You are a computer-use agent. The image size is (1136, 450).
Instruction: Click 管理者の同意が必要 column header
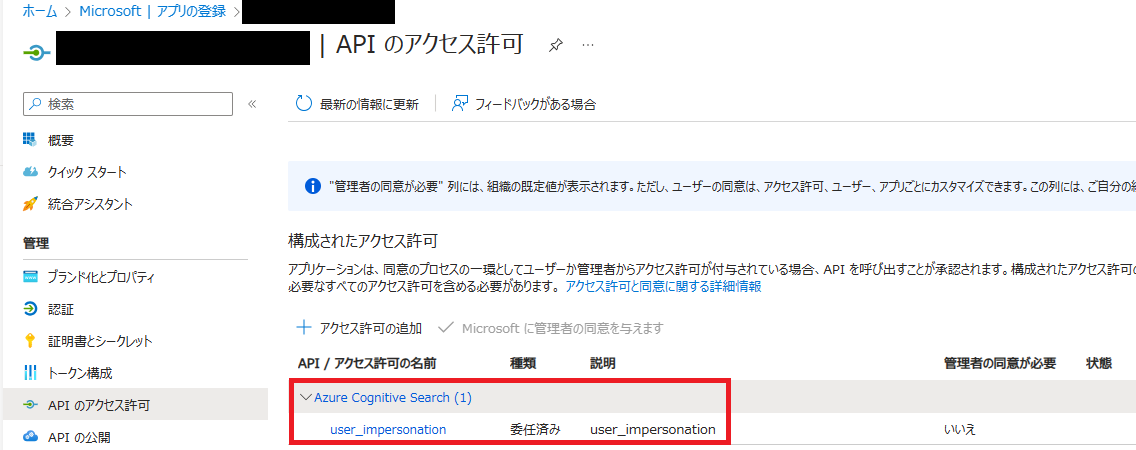999,363
